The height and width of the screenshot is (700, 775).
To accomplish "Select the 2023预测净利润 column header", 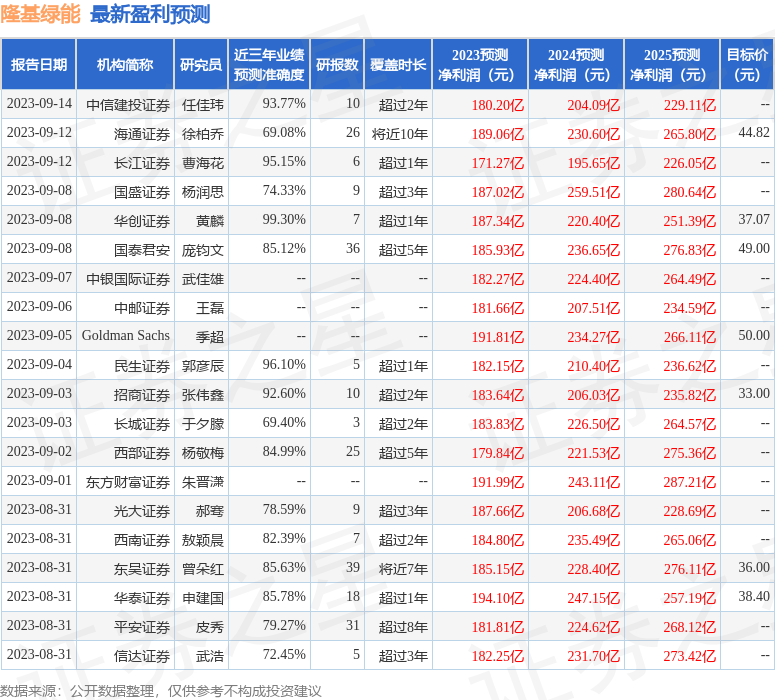I will [480, 64].
